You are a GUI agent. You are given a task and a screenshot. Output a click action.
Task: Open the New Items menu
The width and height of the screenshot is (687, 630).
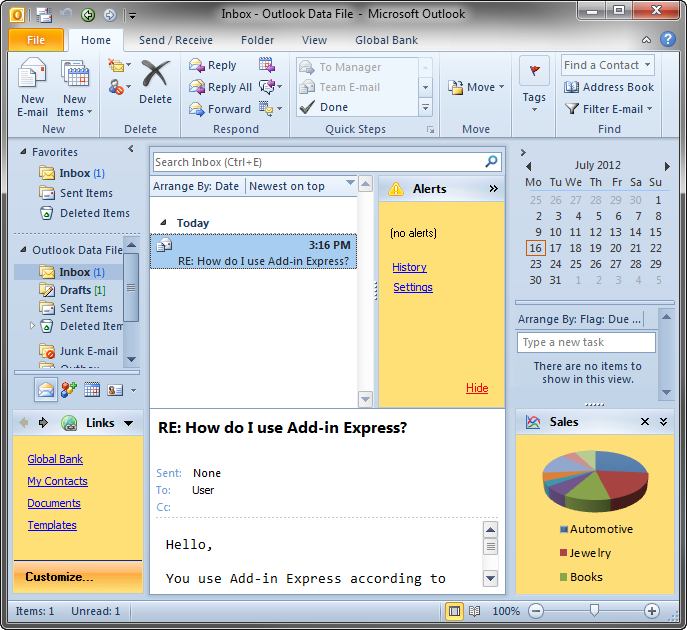(74, 88)
